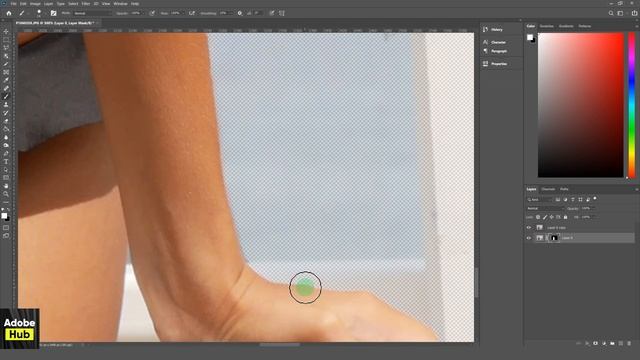640x360 pixels.
Task: Select the Clone Stamp tool
Action: tap(6, 105)
